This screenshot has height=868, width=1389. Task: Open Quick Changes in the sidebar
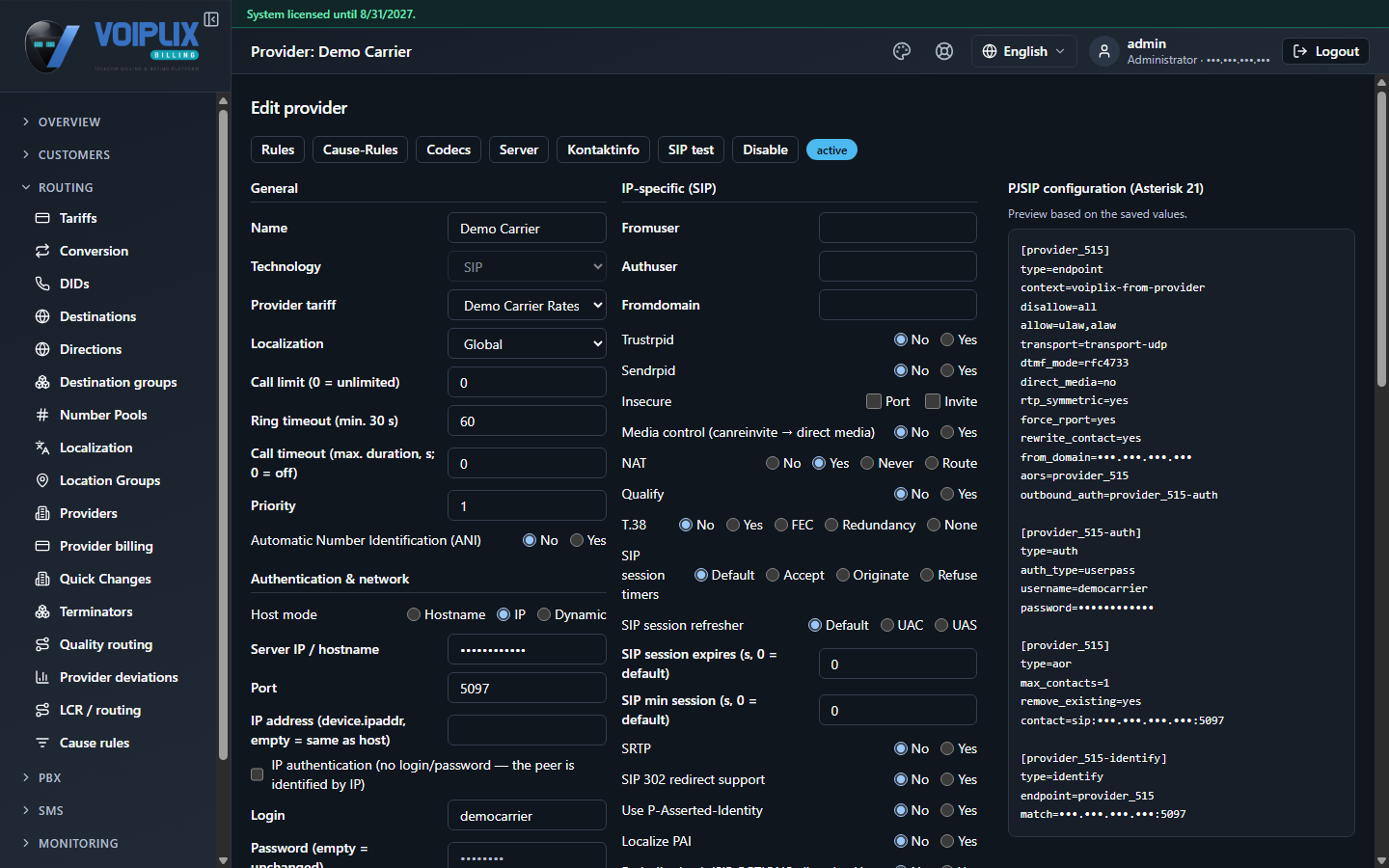[x=105, y=579]
